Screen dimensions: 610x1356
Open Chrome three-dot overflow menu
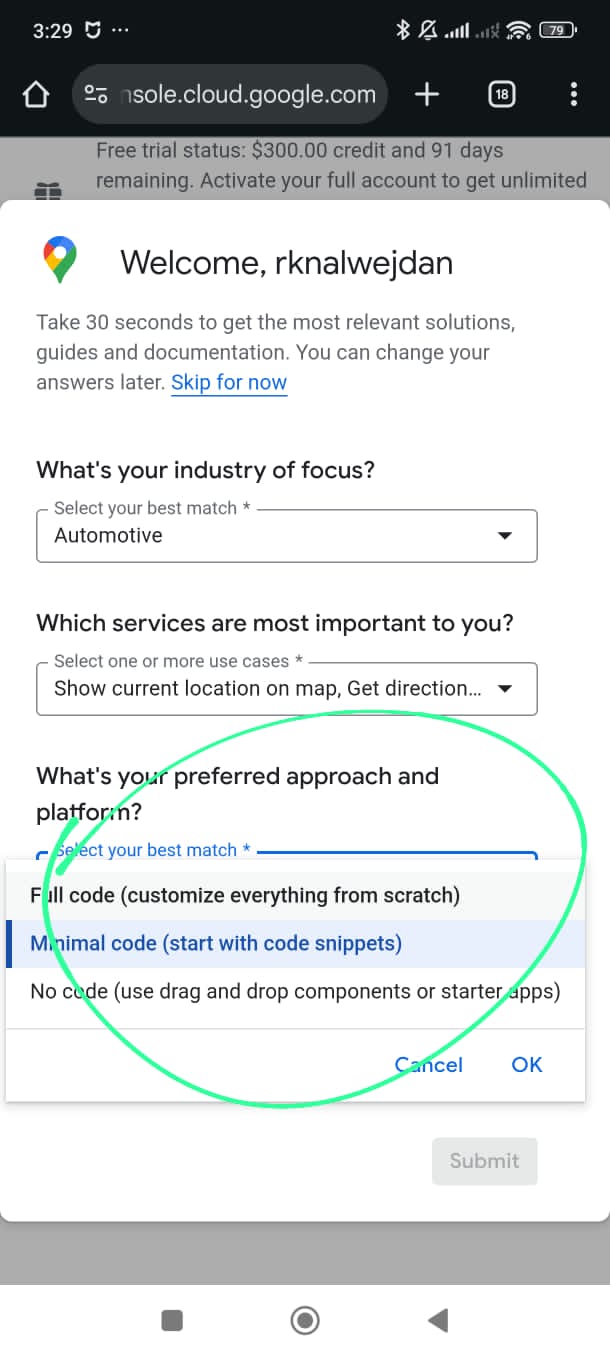[573, 95]
